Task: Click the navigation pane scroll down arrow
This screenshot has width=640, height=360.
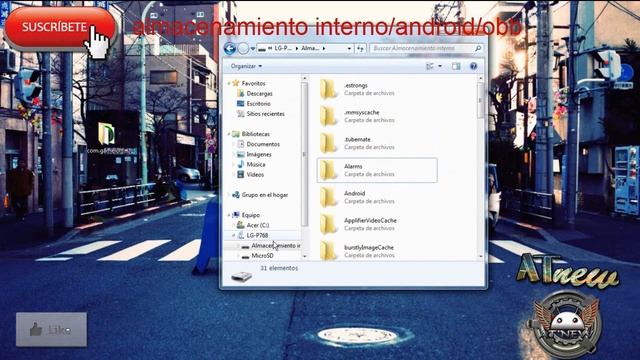Action: click(x=304, y=256)
